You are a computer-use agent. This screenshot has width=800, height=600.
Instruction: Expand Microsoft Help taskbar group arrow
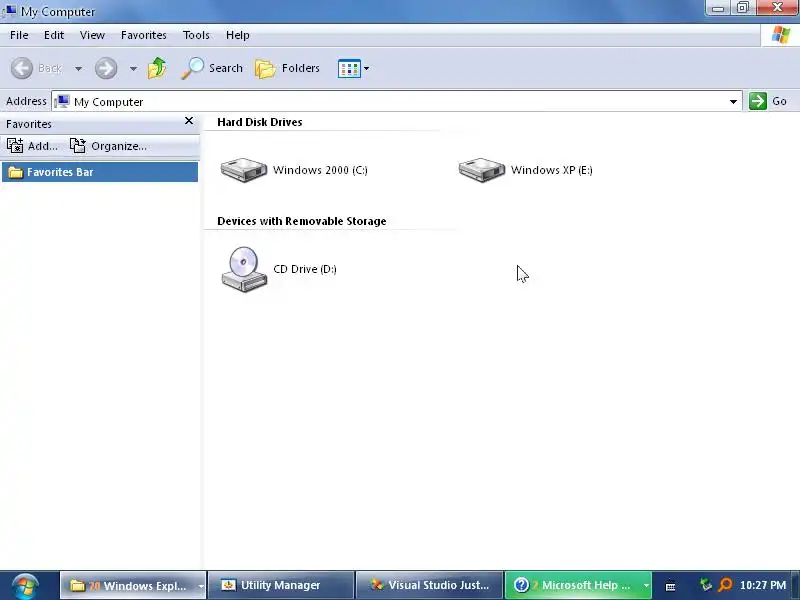pyautogui.click(x=646, y=586)
